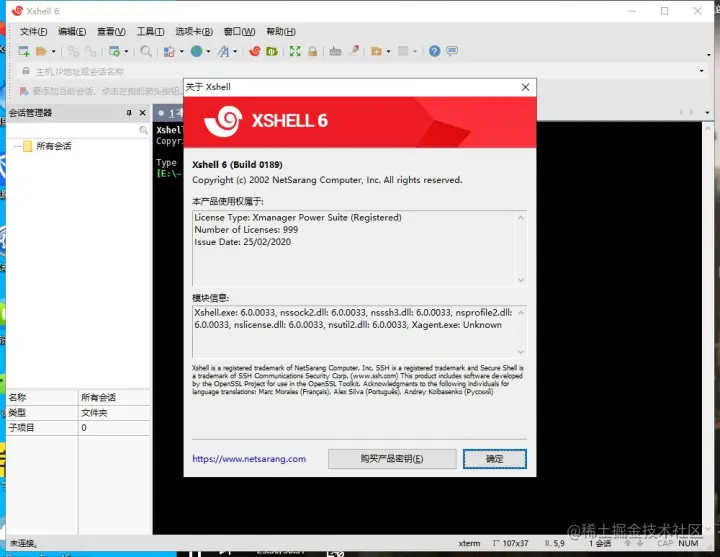Click the Highlight pen toolbar icon
Screen dimensions: 720x557
(354, 51)
